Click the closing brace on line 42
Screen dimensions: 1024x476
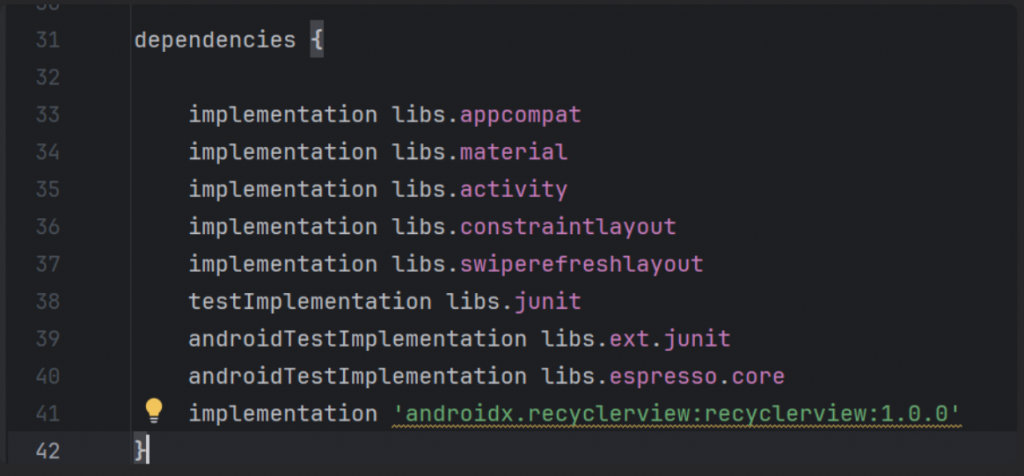140,451
